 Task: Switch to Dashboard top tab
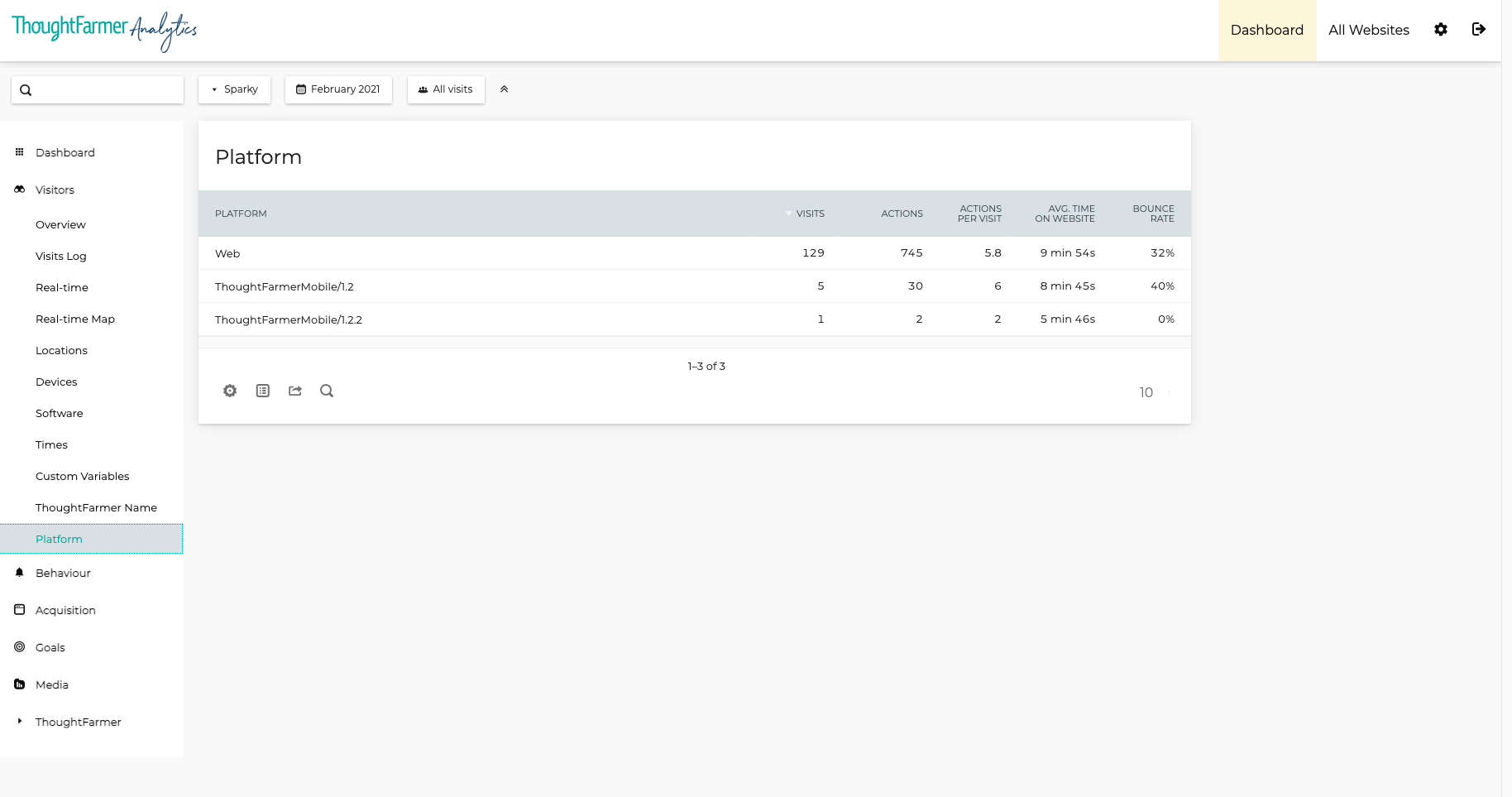pos(1267,31)
